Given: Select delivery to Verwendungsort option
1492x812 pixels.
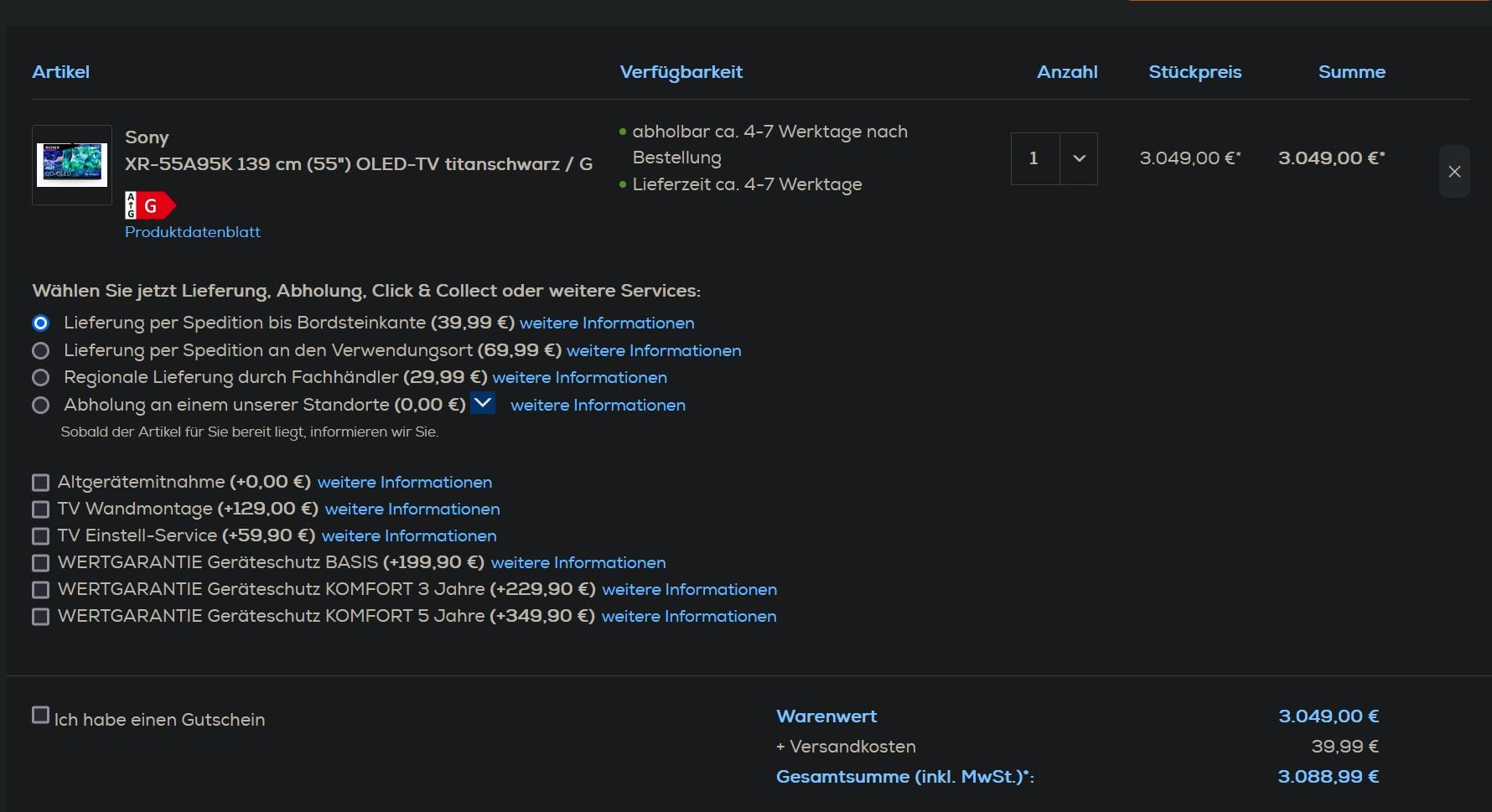Looking at the screenshot, I should tap(40, 350).
